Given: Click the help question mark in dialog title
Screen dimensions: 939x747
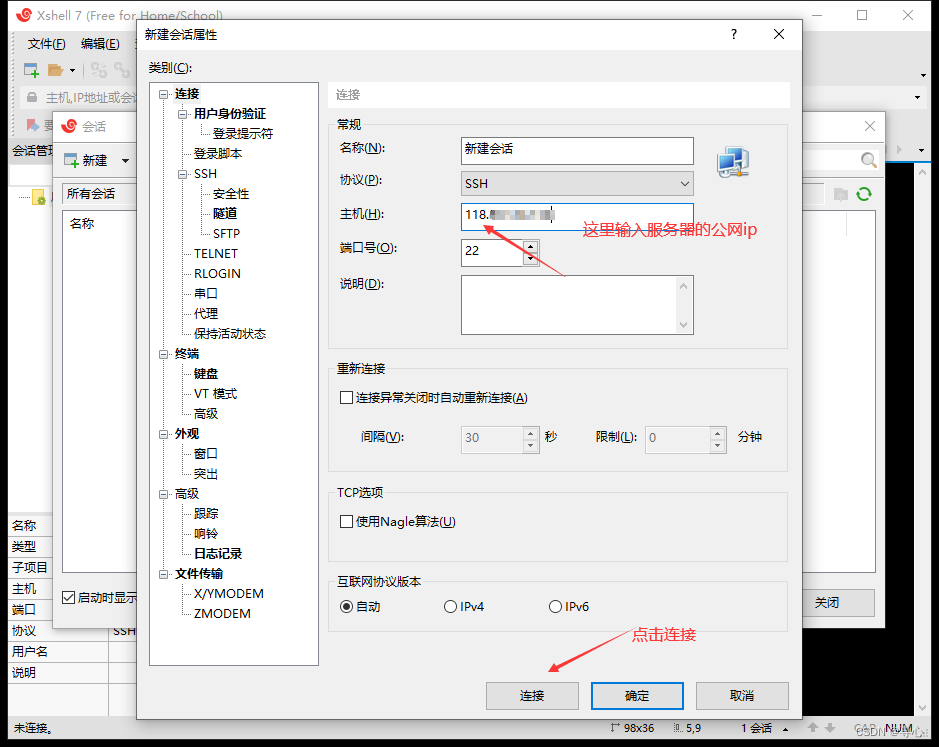Looking at the screenshot, I should click(x=734, y=34).
